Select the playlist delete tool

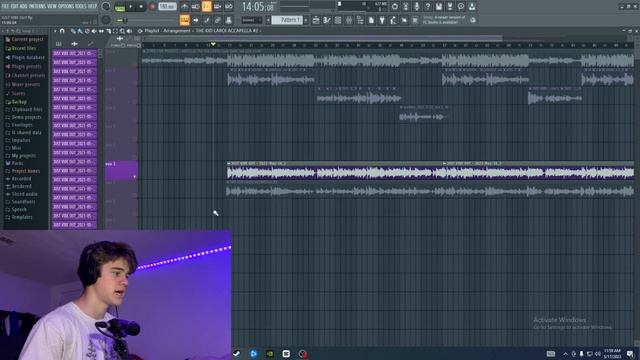[87, 31]
